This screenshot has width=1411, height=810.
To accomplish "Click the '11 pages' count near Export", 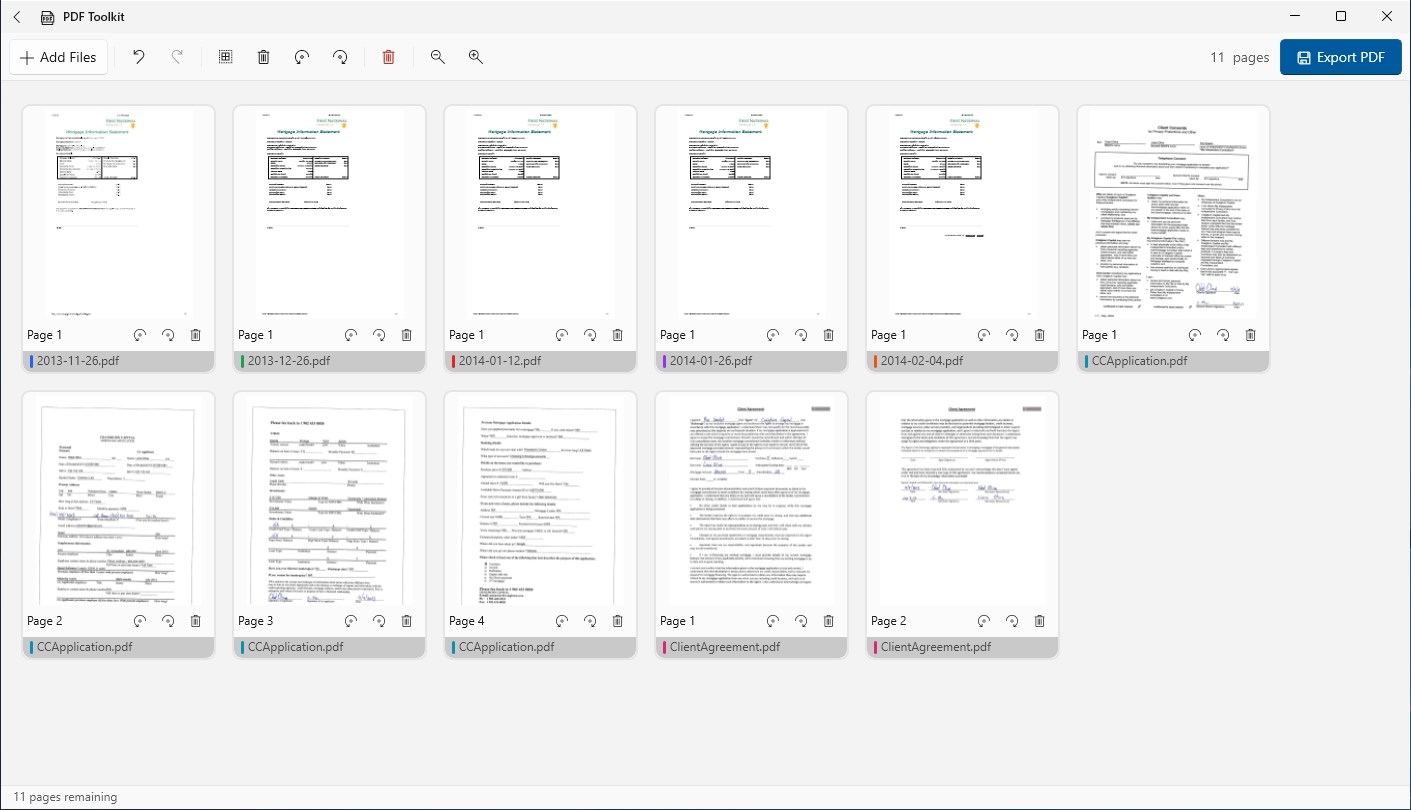I will tap(1240, 57).
